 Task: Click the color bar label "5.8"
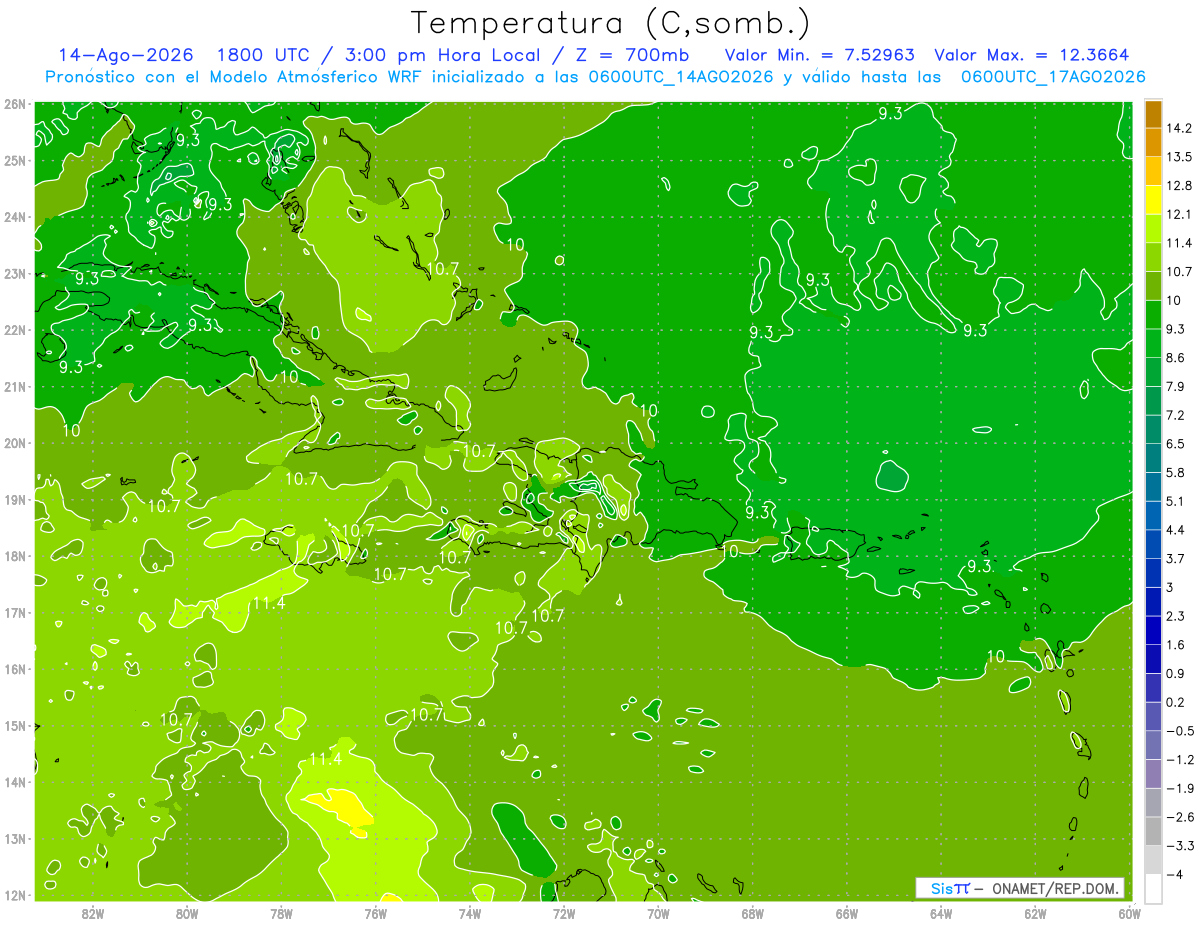point(1176,472)
